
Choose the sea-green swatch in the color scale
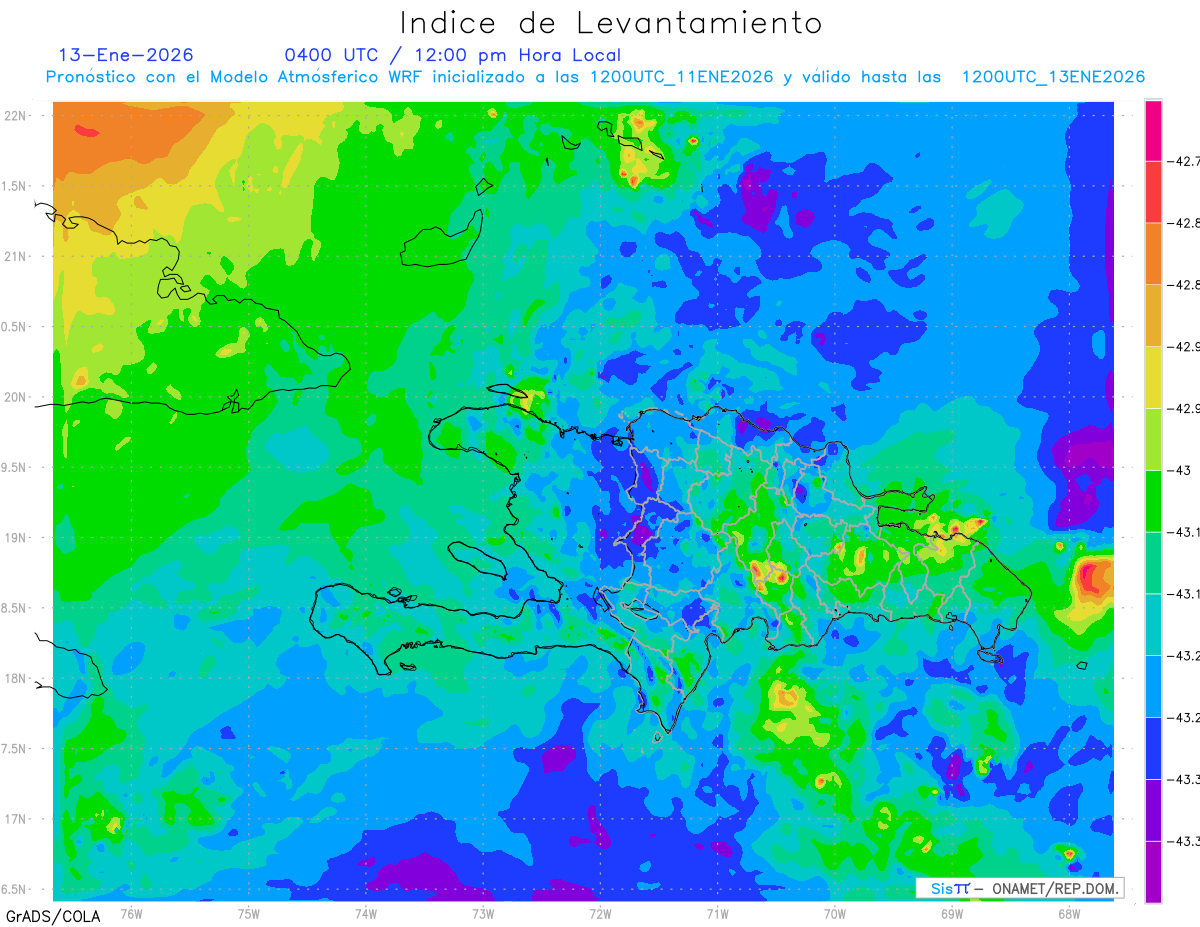pos(1153,563)
